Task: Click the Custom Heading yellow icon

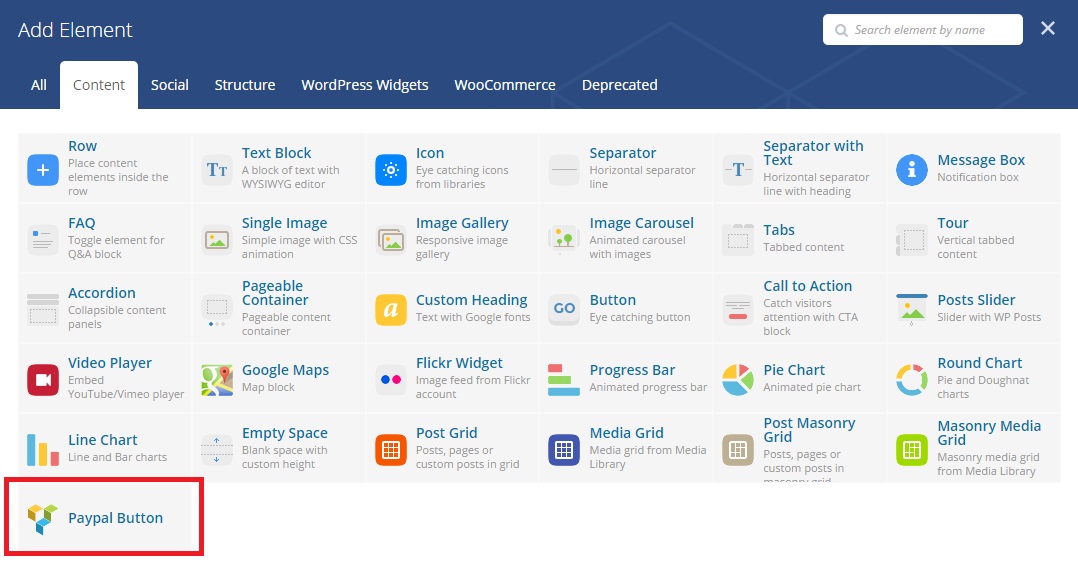Action: (x=391, y=310)
